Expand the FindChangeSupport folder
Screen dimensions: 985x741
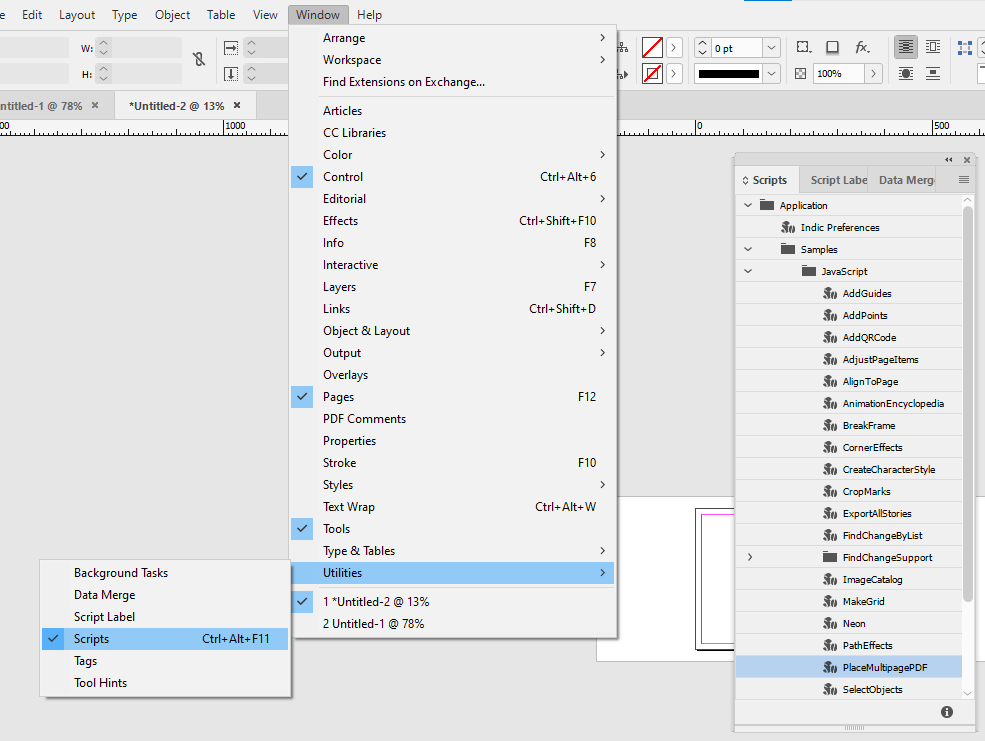(750, 558)
